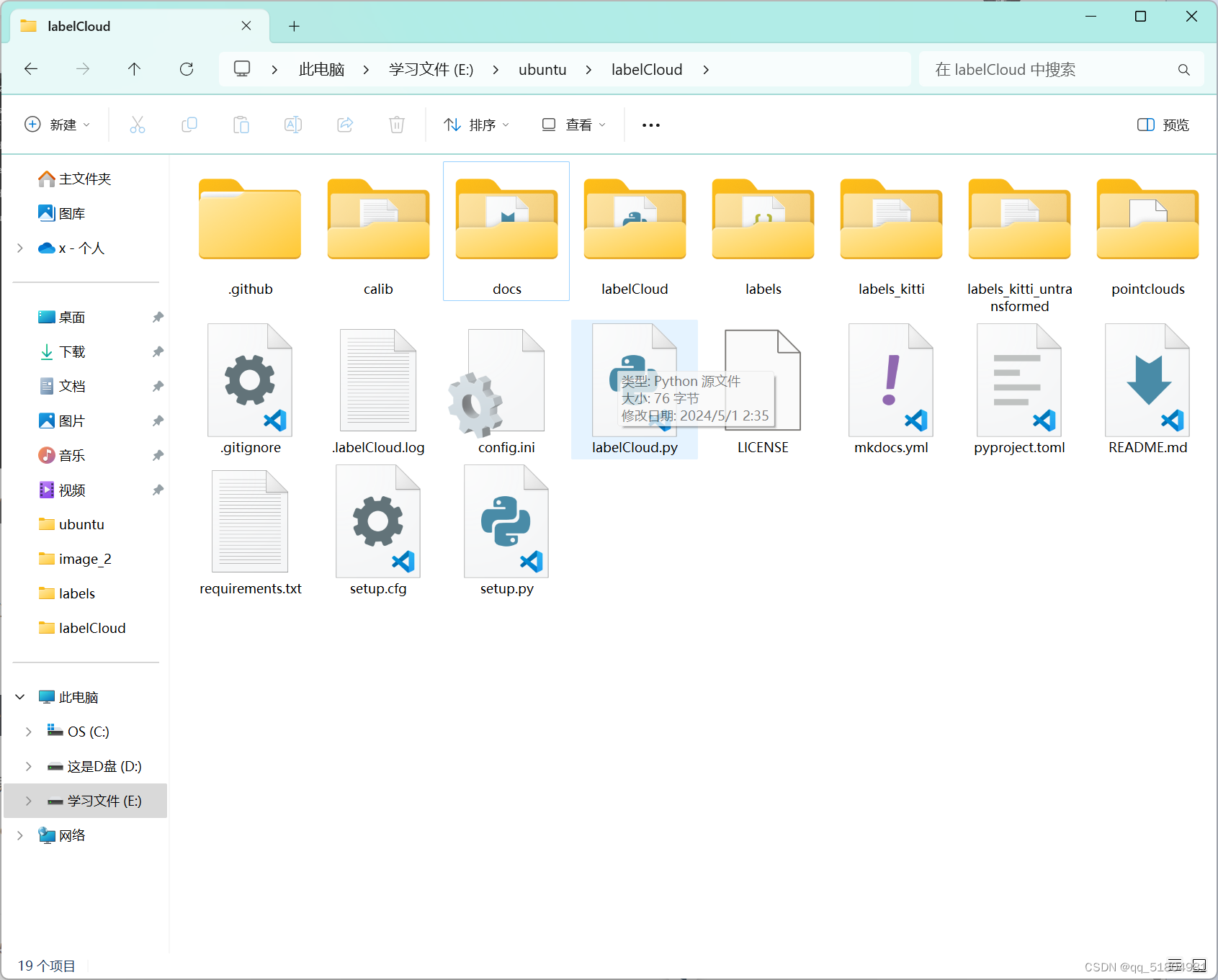The width and height of the screenshot is (1218, 980).
Task: Unpin 下载 from quick access
Action: (158, 351)
